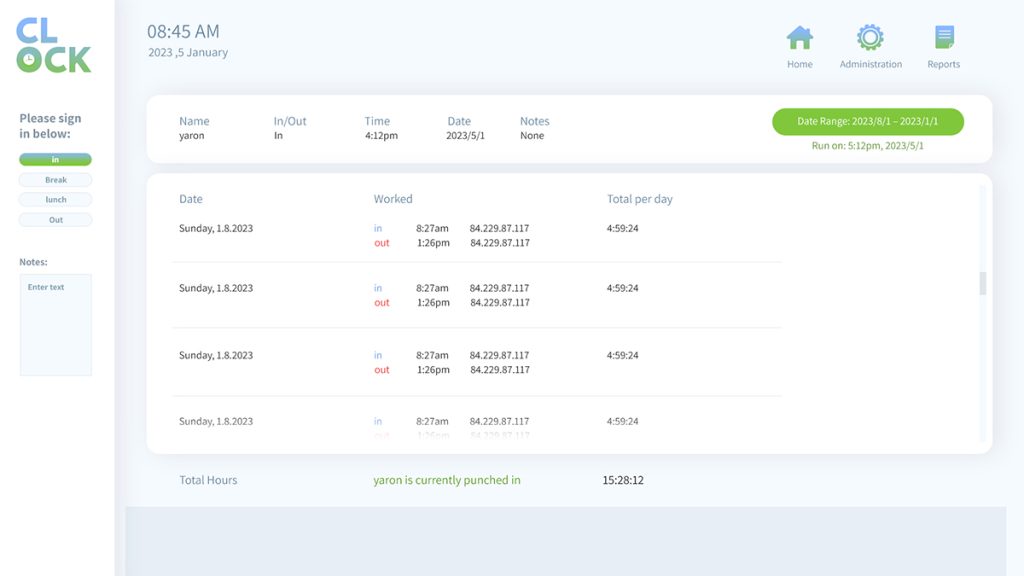Click the Home house icon
1024x576 pixels.
click(799, 38)
